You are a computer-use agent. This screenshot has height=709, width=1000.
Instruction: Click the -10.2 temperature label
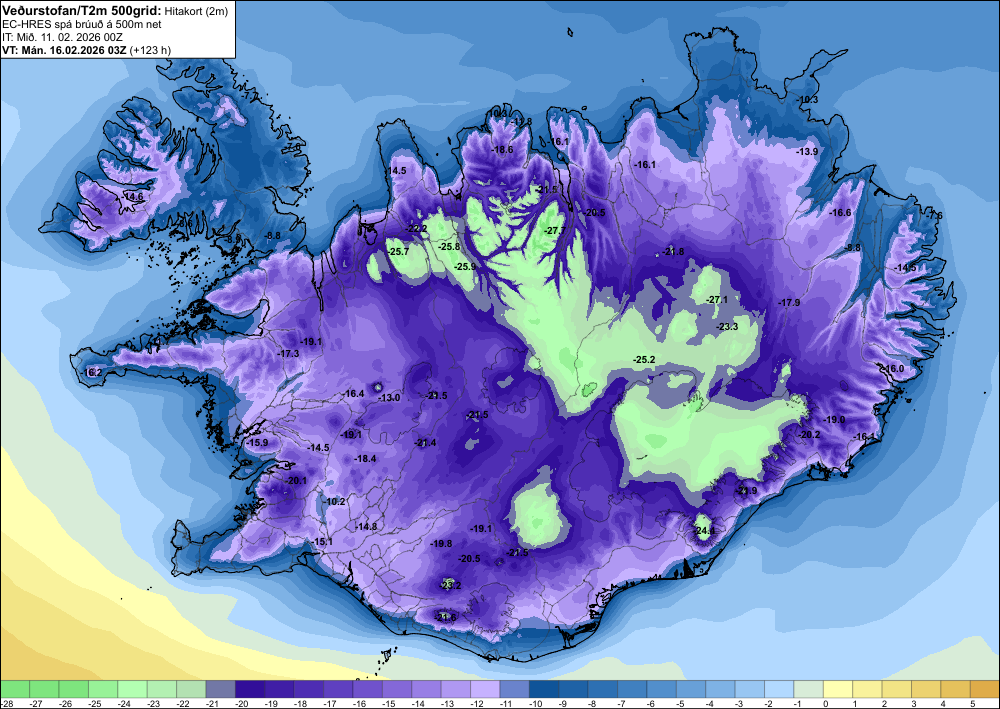point(334,502)
